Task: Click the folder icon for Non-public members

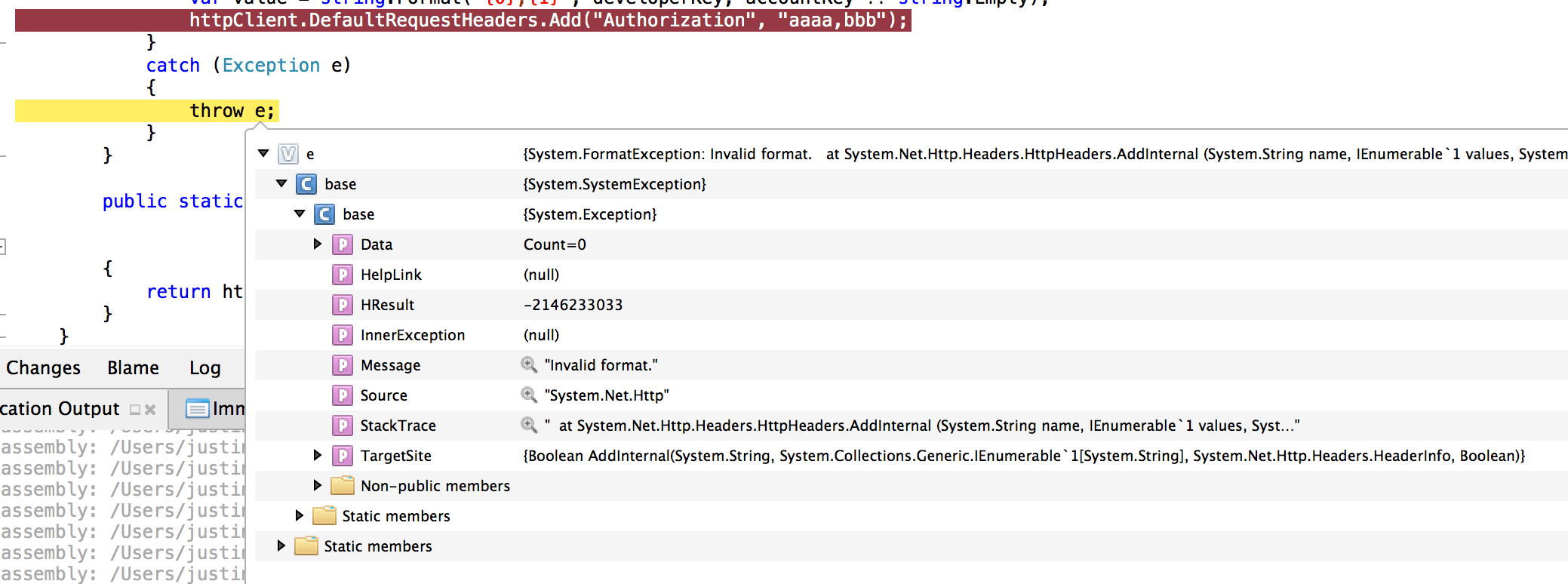Action: click(x=342, y=485)
